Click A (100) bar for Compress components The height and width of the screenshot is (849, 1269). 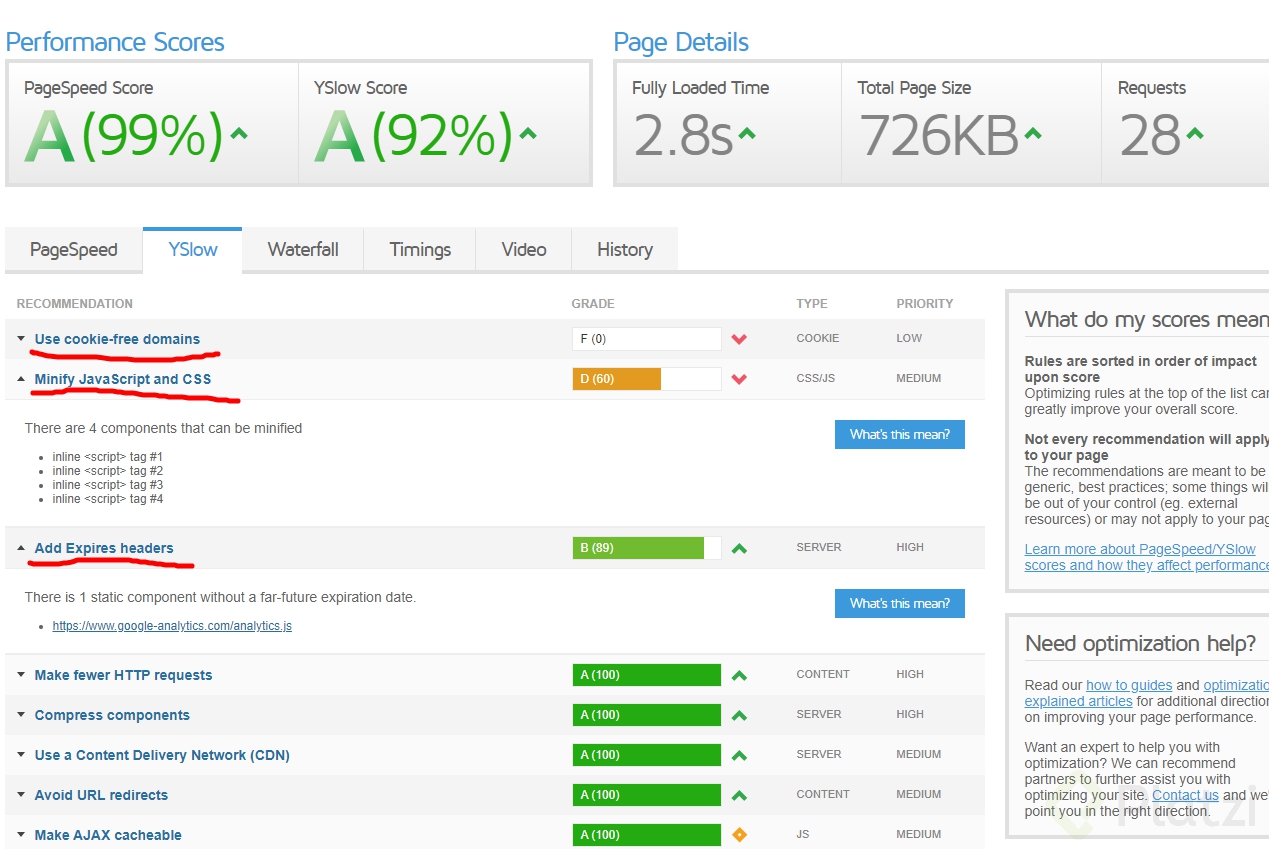coord(647,715)
